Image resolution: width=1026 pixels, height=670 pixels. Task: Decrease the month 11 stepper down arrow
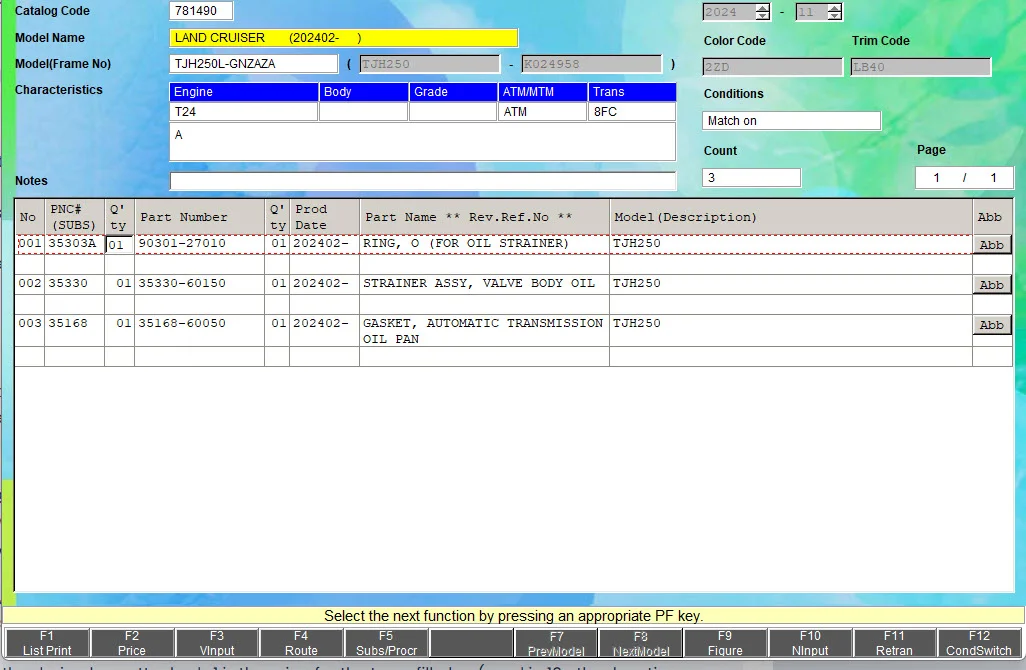tap(834, 16)
